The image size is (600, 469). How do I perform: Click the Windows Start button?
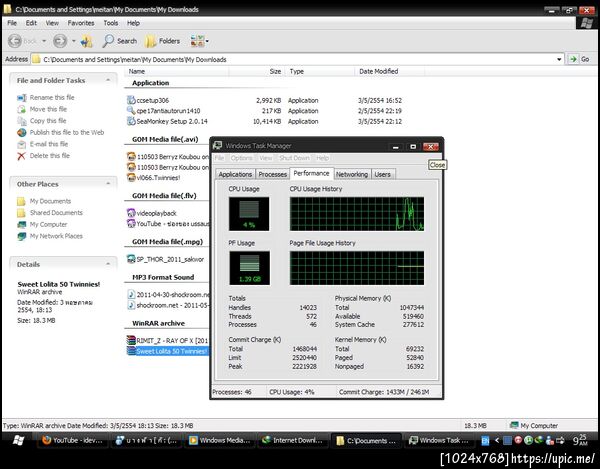click(x=18, y=440)
